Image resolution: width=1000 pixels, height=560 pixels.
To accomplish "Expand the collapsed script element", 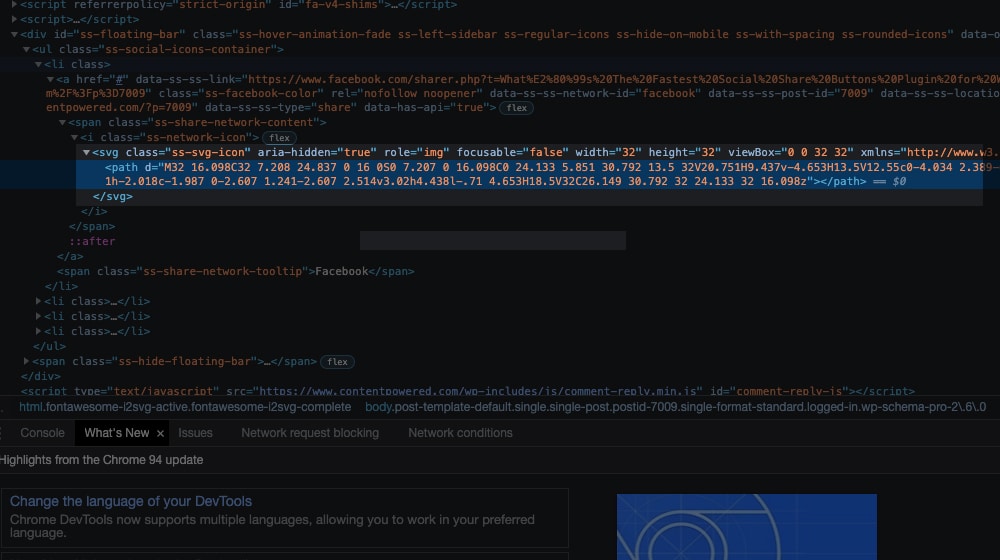I will [x=14, y=19].
